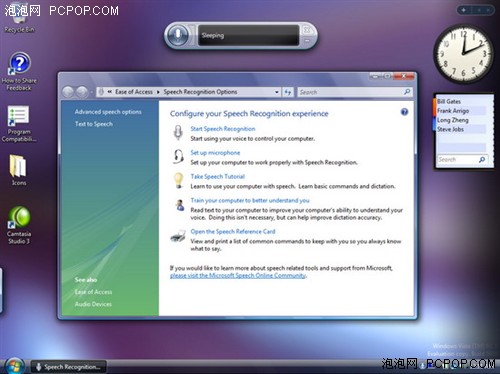Close the Speech Recognition Options window
This screenshot has height=374, width=500.
[x=404, y=76]
